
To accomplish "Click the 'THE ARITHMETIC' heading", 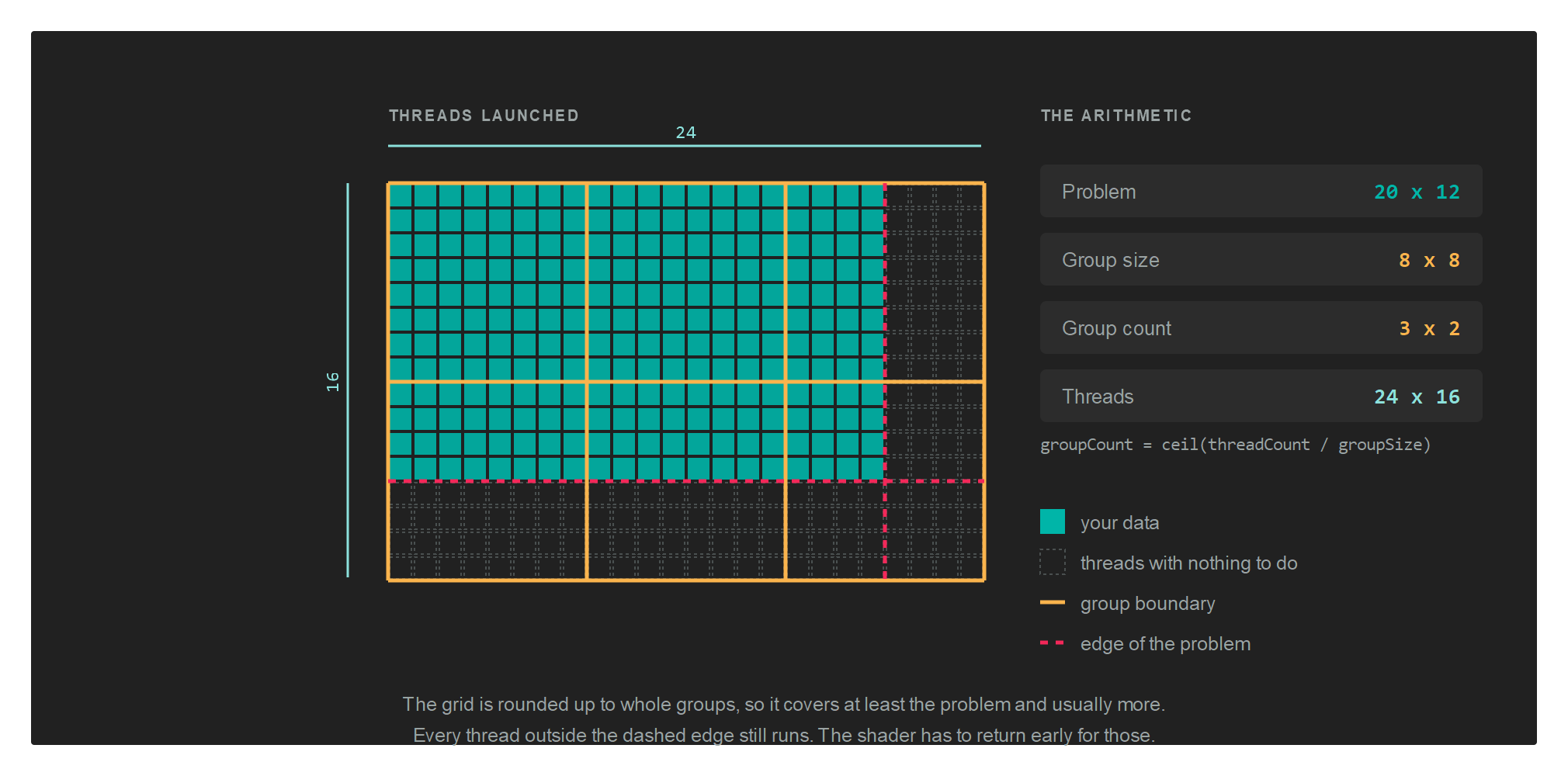I will pos(1116,116).
